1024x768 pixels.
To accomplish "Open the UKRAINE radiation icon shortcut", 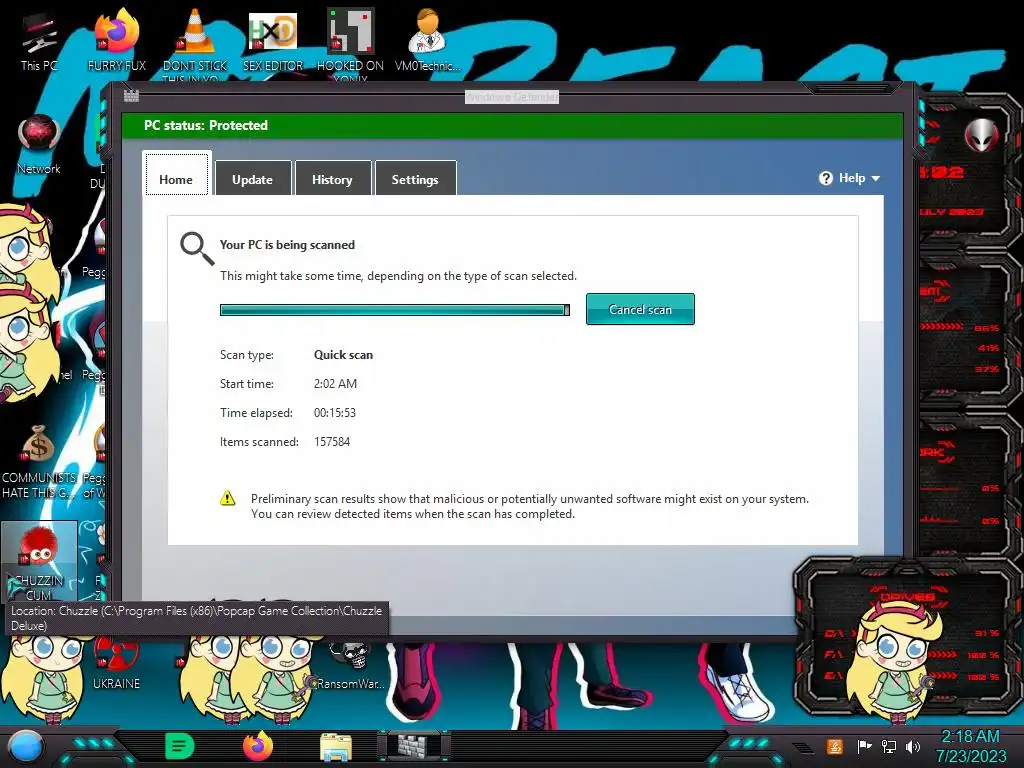I will (116, 663).
